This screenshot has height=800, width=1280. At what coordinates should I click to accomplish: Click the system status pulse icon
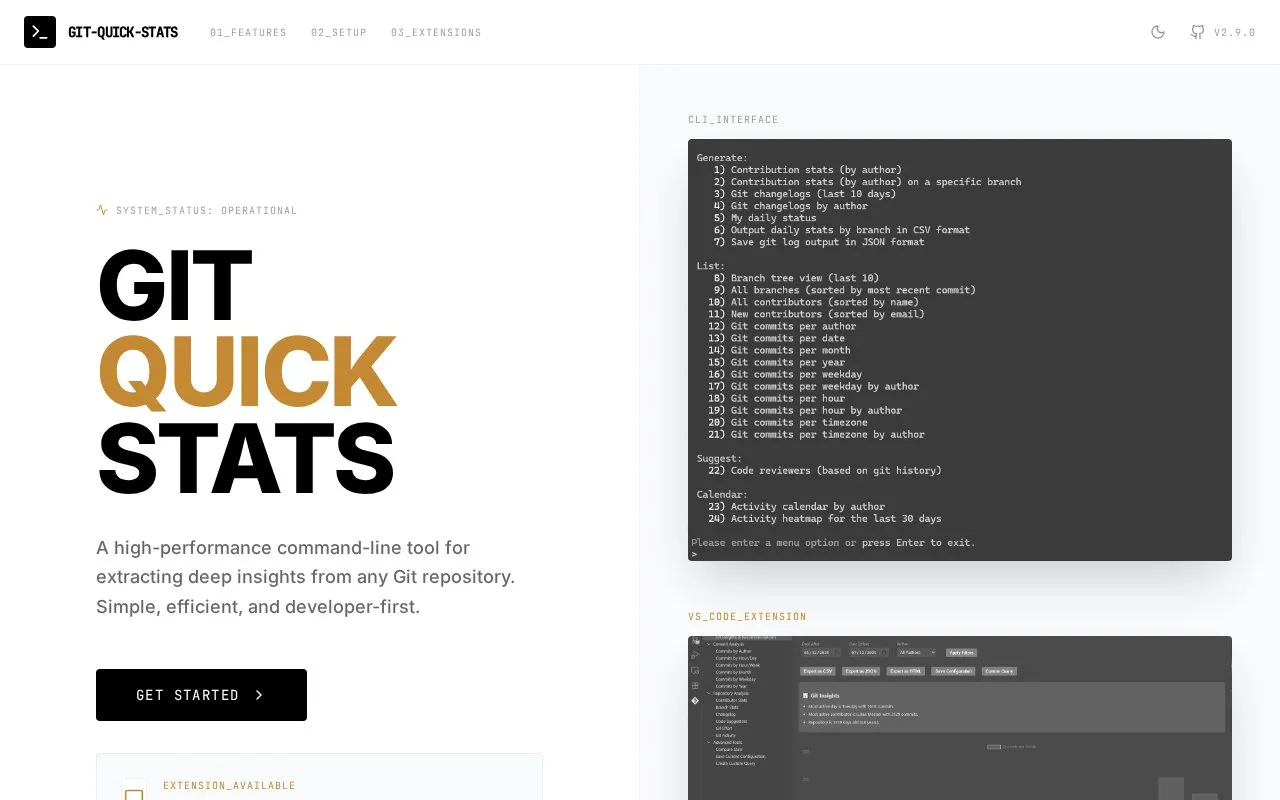point(102,210)
